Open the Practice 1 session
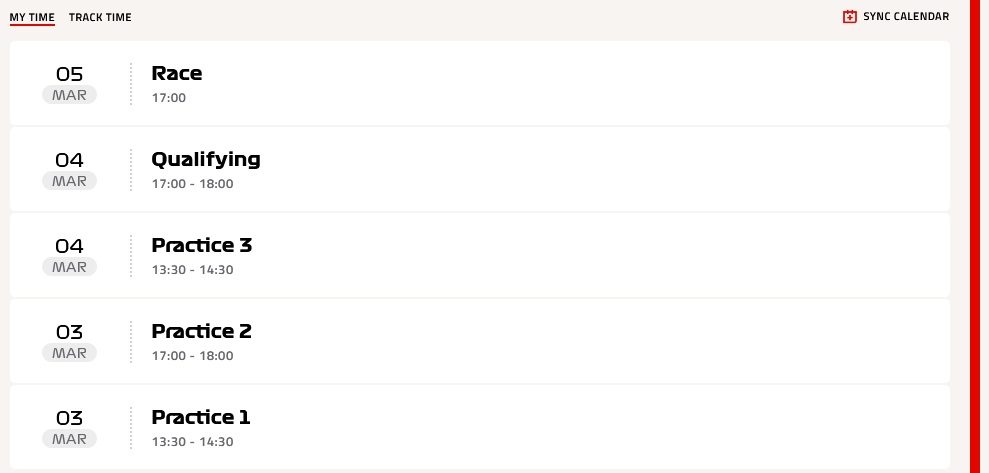Viewport: 989px width, 473px height. coord(480,427)
